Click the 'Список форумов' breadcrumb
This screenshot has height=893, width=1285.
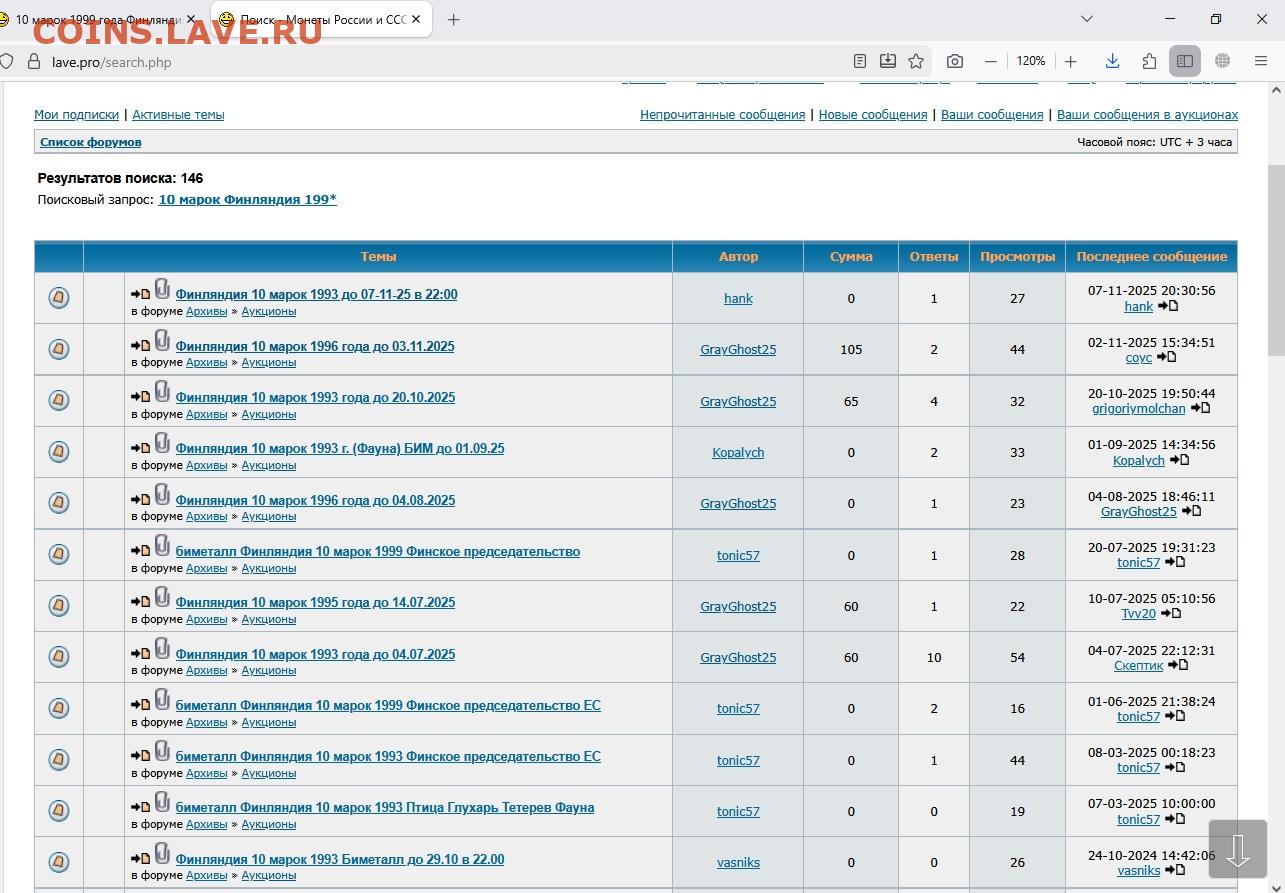[x=90, y=142]
